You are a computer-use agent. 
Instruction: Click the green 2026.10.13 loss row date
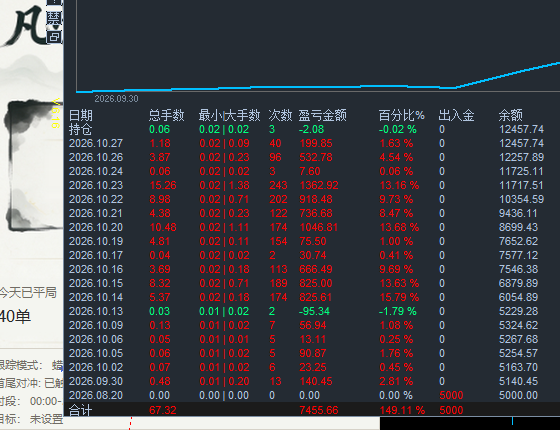pyautogui.click(x=96, y=311)
